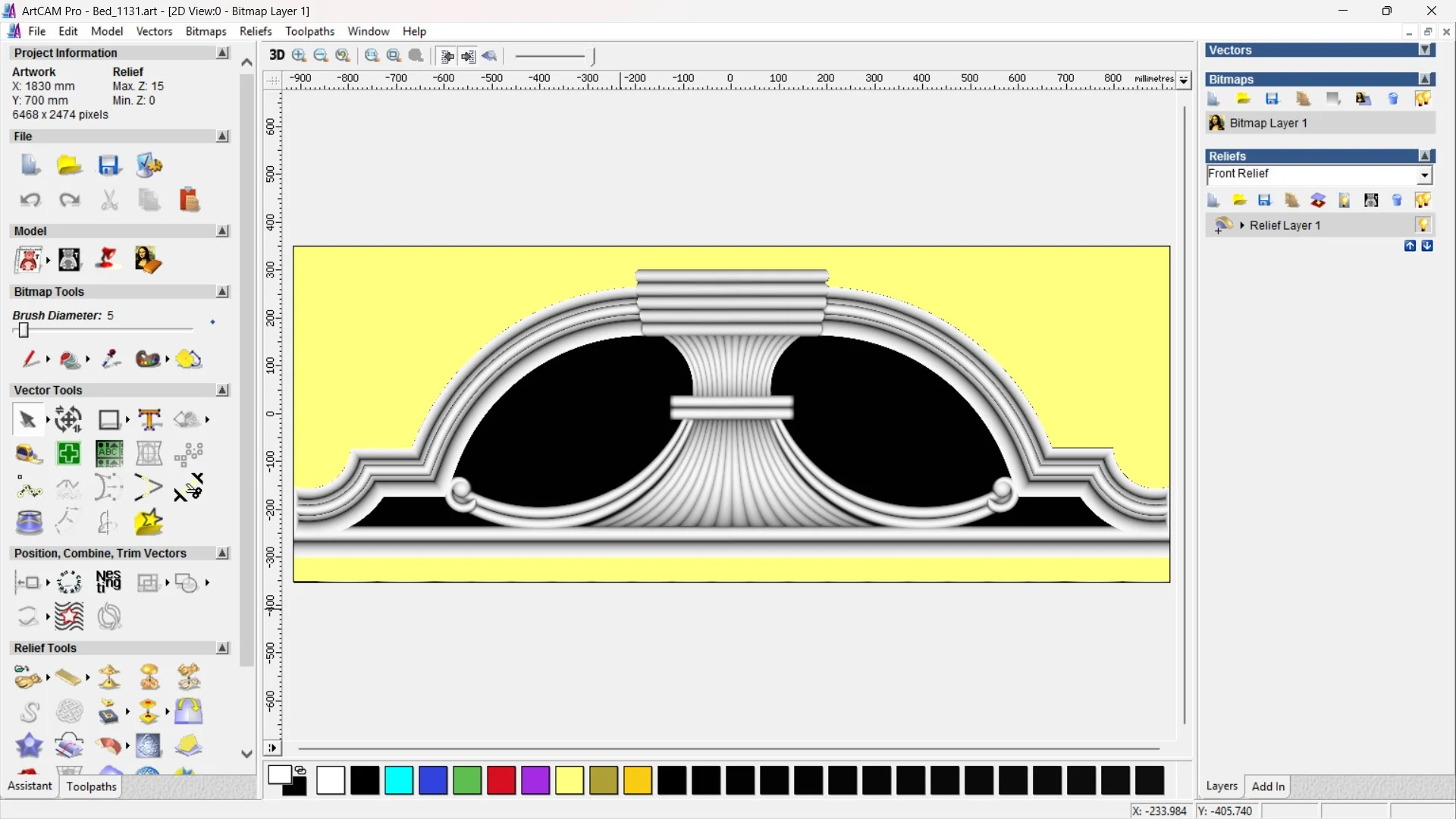This screenshot has height=819, width=1456.
Task: Switch to the Toolpaths tab
Action: coord(91,786)
